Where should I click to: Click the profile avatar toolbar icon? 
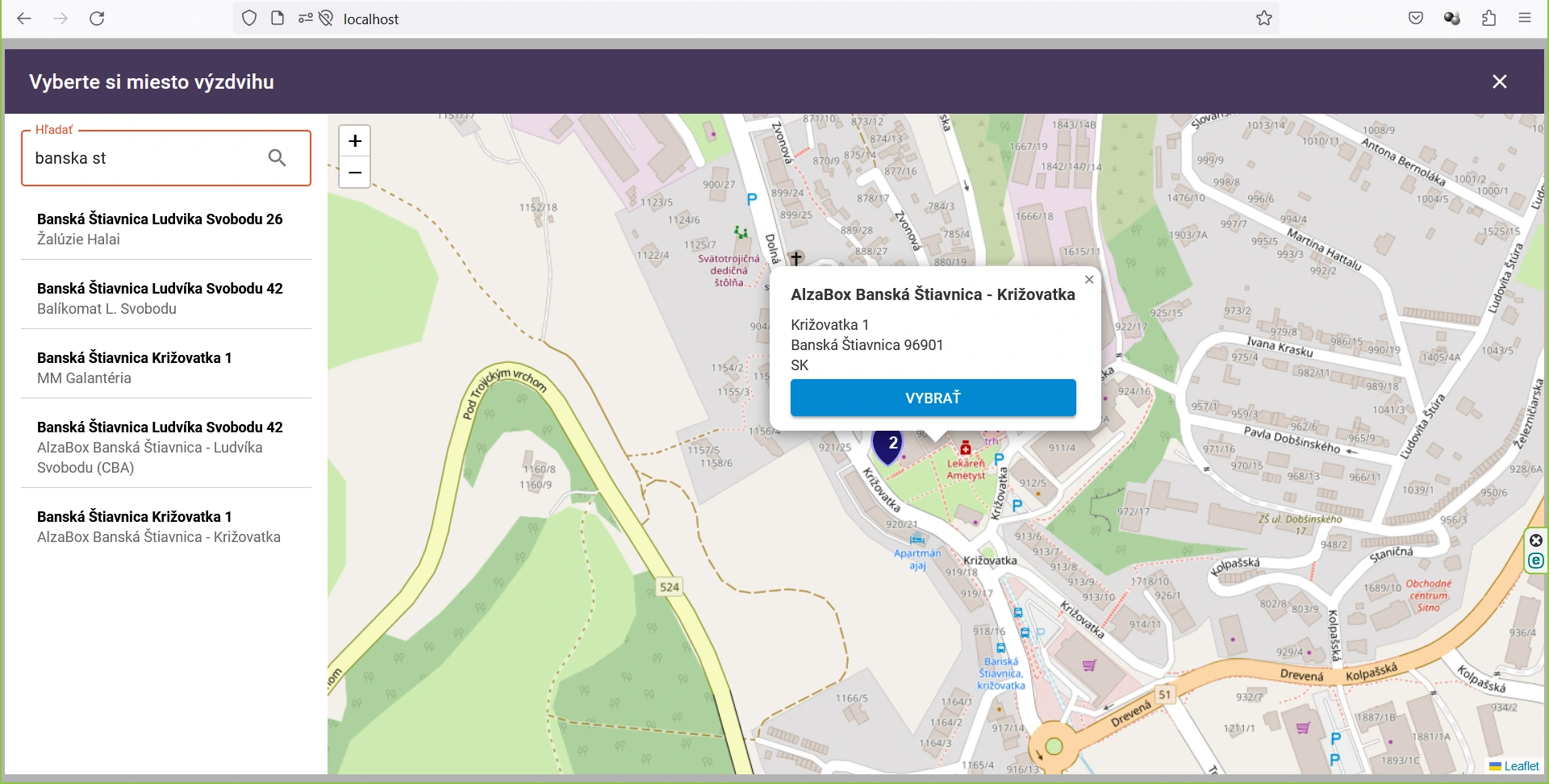coord(1452,19)
